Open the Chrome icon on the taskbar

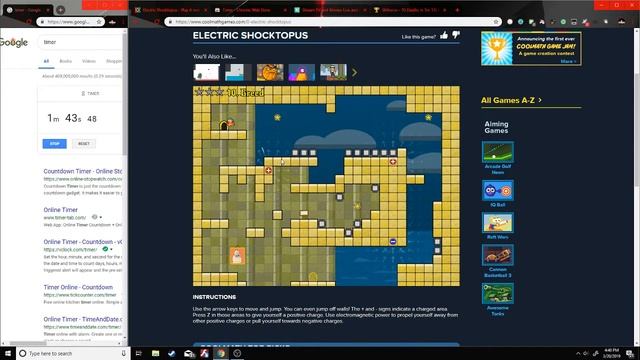pos(221,353)
